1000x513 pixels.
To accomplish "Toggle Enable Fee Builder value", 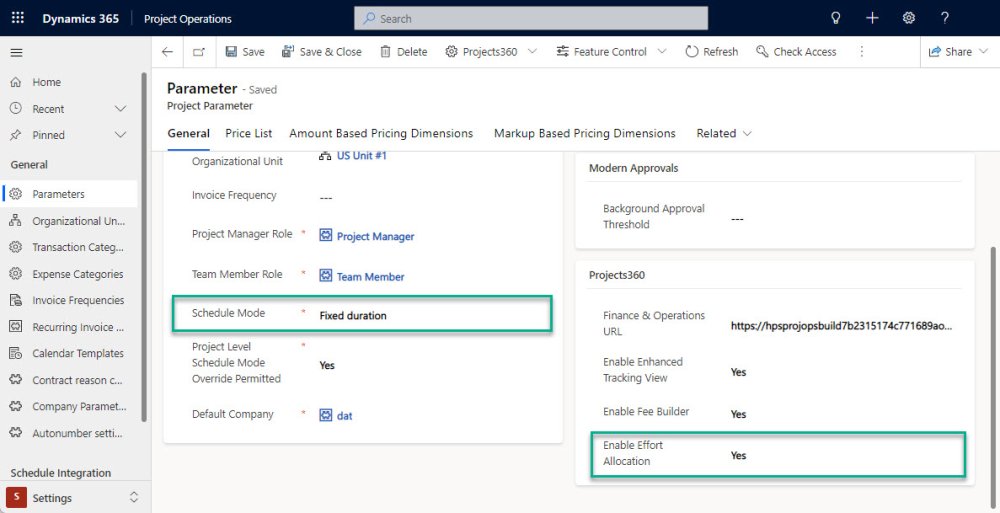I will tap(738, 414).
